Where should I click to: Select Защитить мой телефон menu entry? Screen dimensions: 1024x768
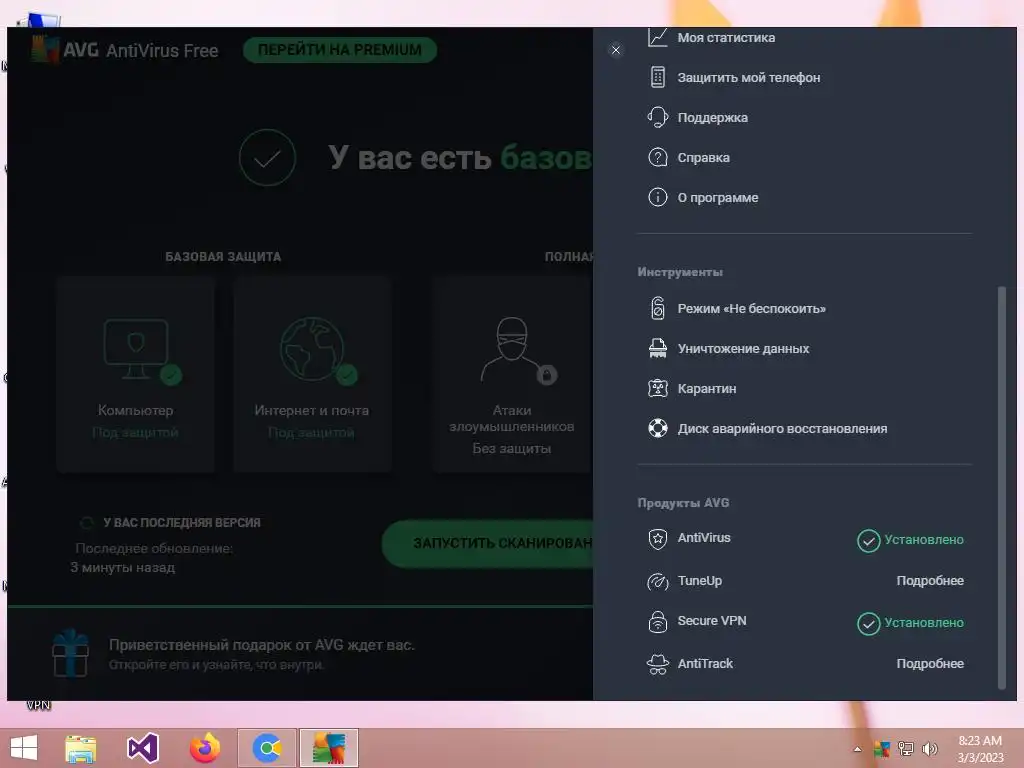click(x=748, y=77)
